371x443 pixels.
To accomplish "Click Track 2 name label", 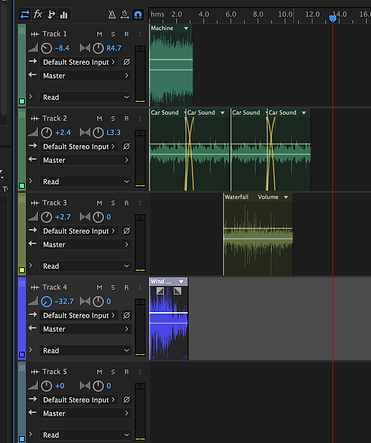I will (54, 118).
